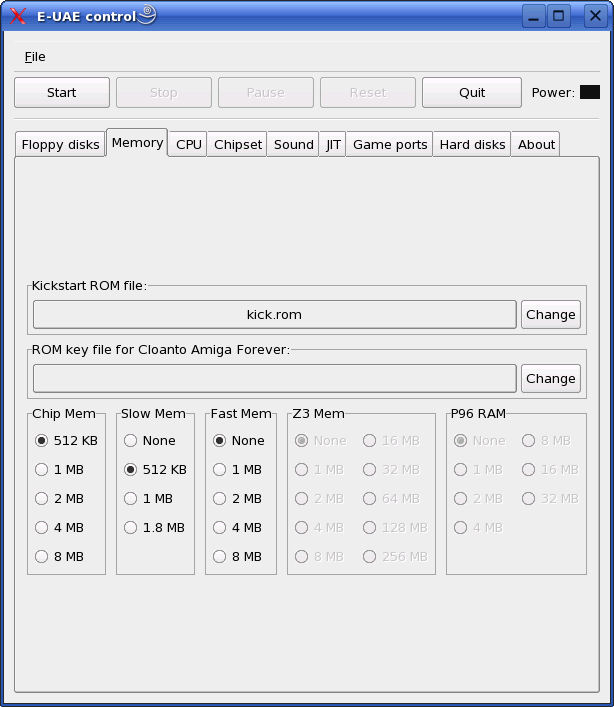The image size is (614, 707).
Task: Switch to the Floppy disks tab
Action: tap(60, 144)
